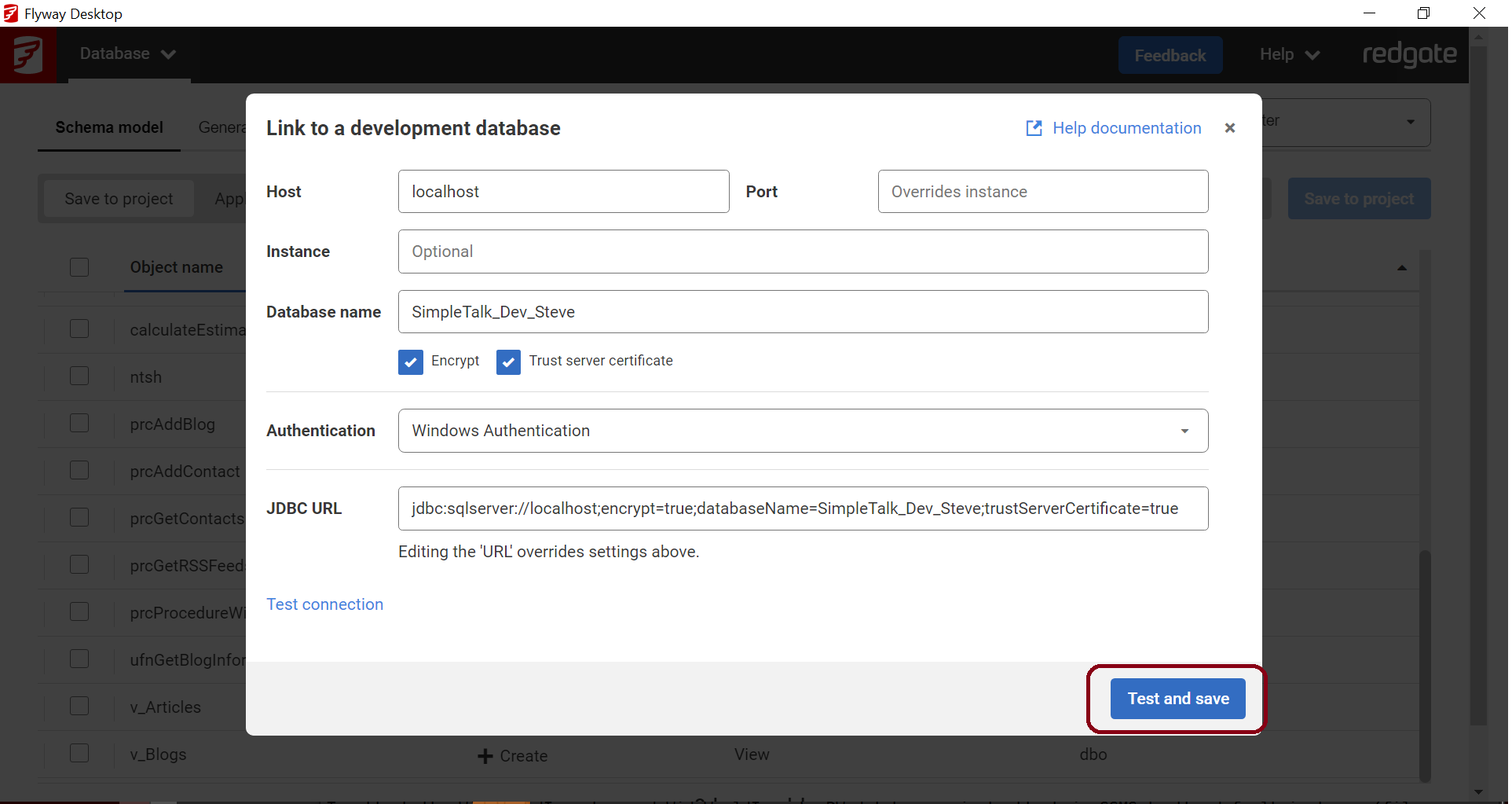This screenshot has width=1512, height=804.
Task: Open the Database menu dropdown
Action: click(x=127, y=53)
